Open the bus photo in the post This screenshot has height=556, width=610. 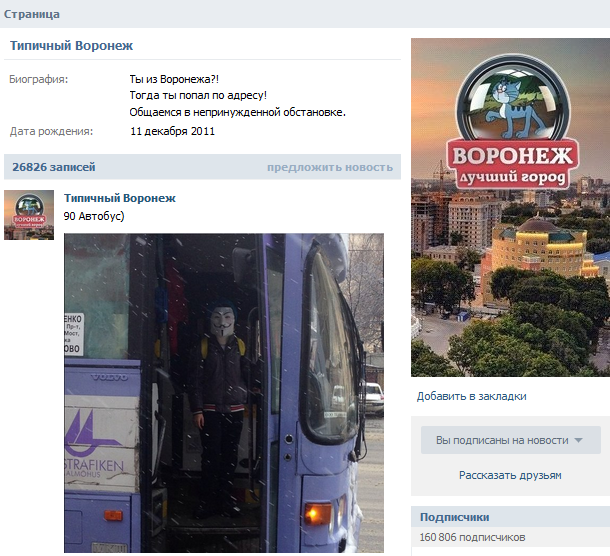224,393
